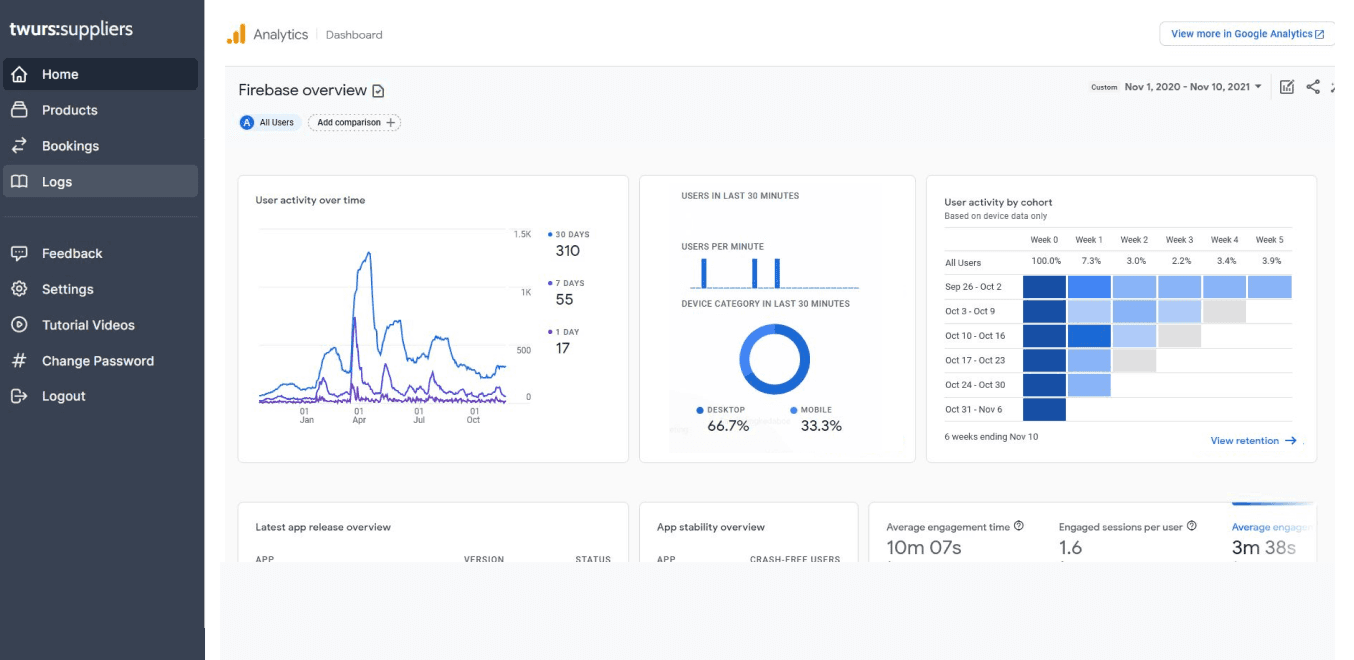
Task: Click Add comparison button
Action: pyautogui.click(x=354, y=123)
